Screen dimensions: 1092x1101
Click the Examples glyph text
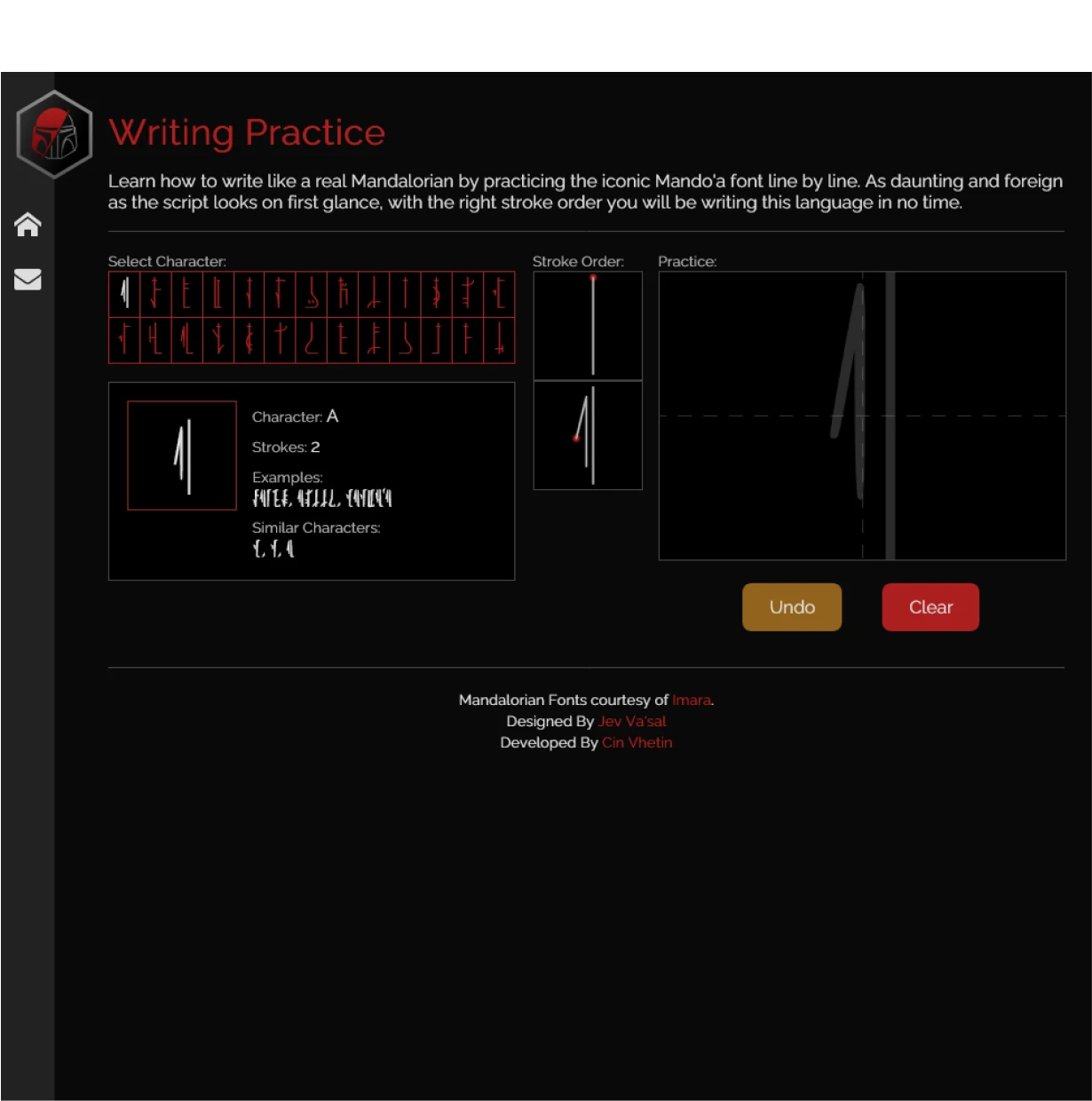322,497
